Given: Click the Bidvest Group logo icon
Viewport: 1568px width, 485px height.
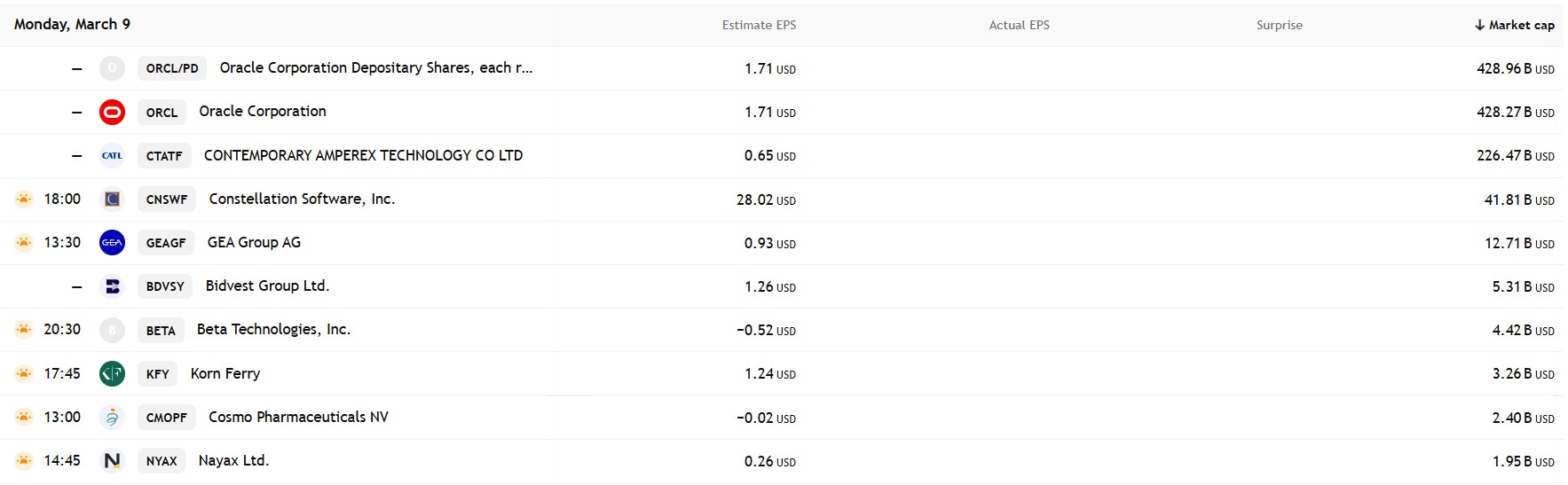Looking at the screenshot, I should click(x=112, y=286).
